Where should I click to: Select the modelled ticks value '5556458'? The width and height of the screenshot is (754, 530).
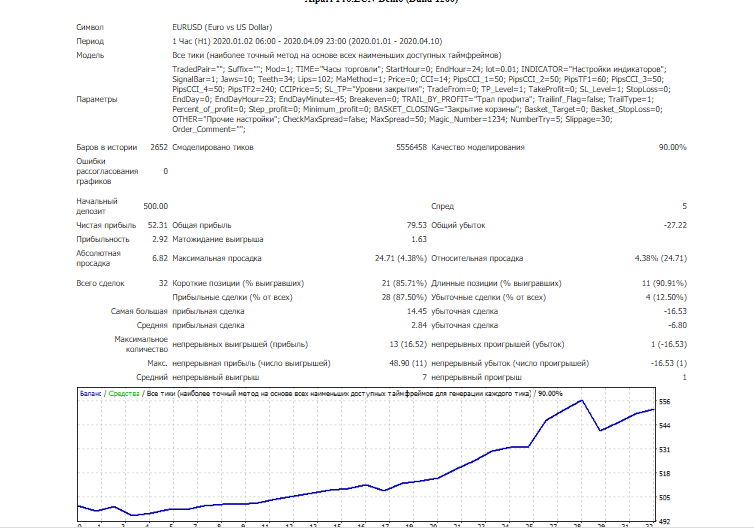(411, 147)
